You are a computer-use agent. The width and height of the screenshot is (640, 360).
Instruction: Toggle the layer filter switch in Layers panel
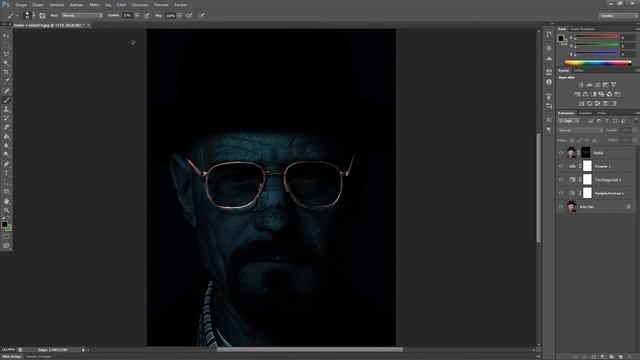tap(635, 121)
